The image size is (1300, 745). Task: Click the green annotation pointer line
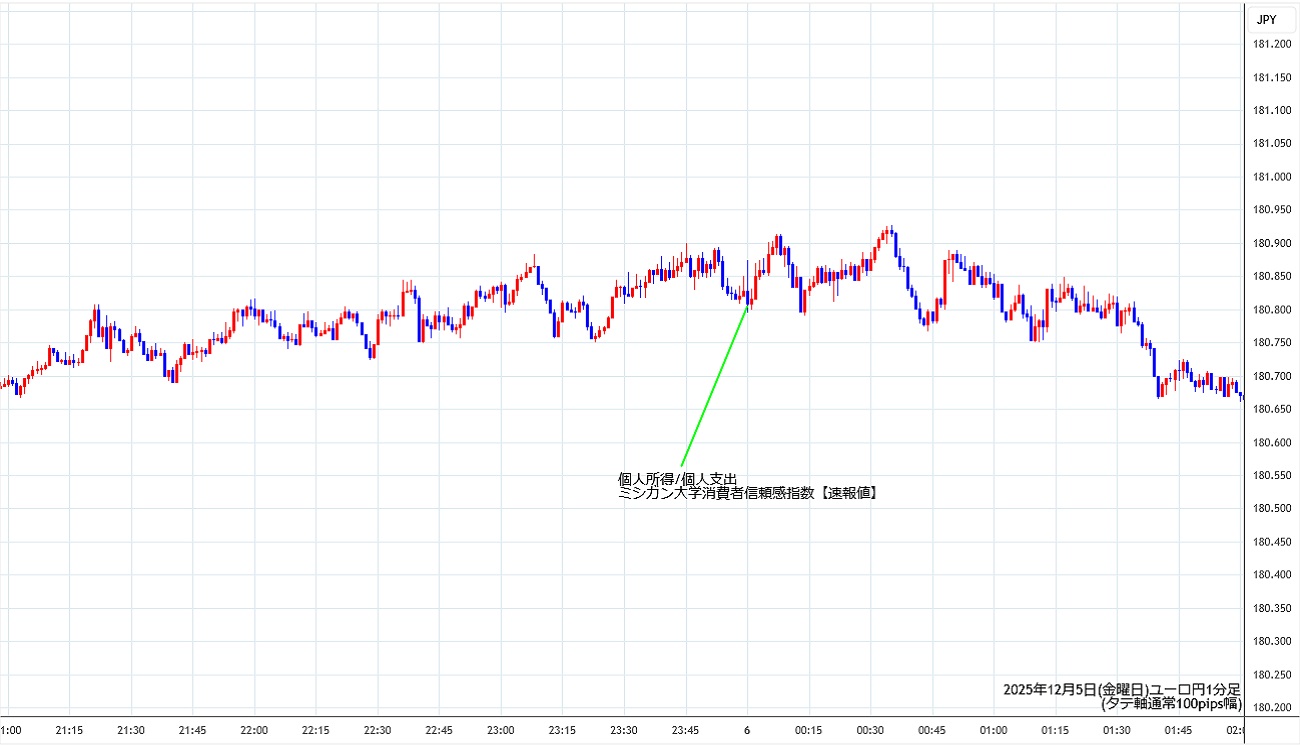pos(714,386)
